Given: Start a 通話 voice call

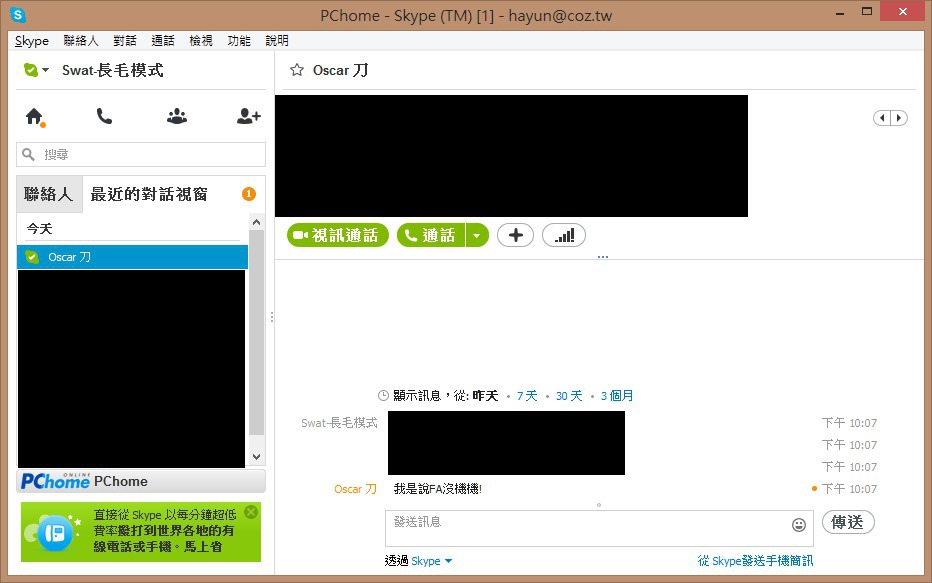Looking at the screenshot, I should 431,235.
